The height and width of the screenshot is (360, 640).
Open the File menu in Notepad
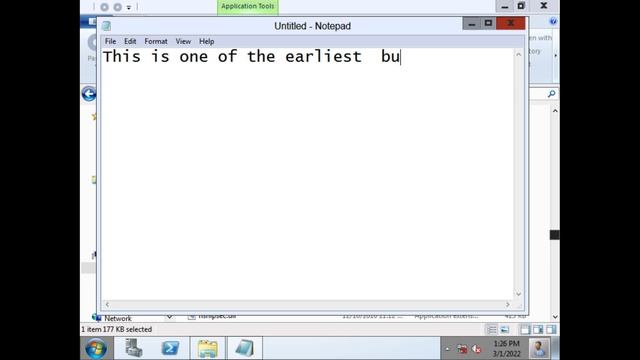click(110, 41)
